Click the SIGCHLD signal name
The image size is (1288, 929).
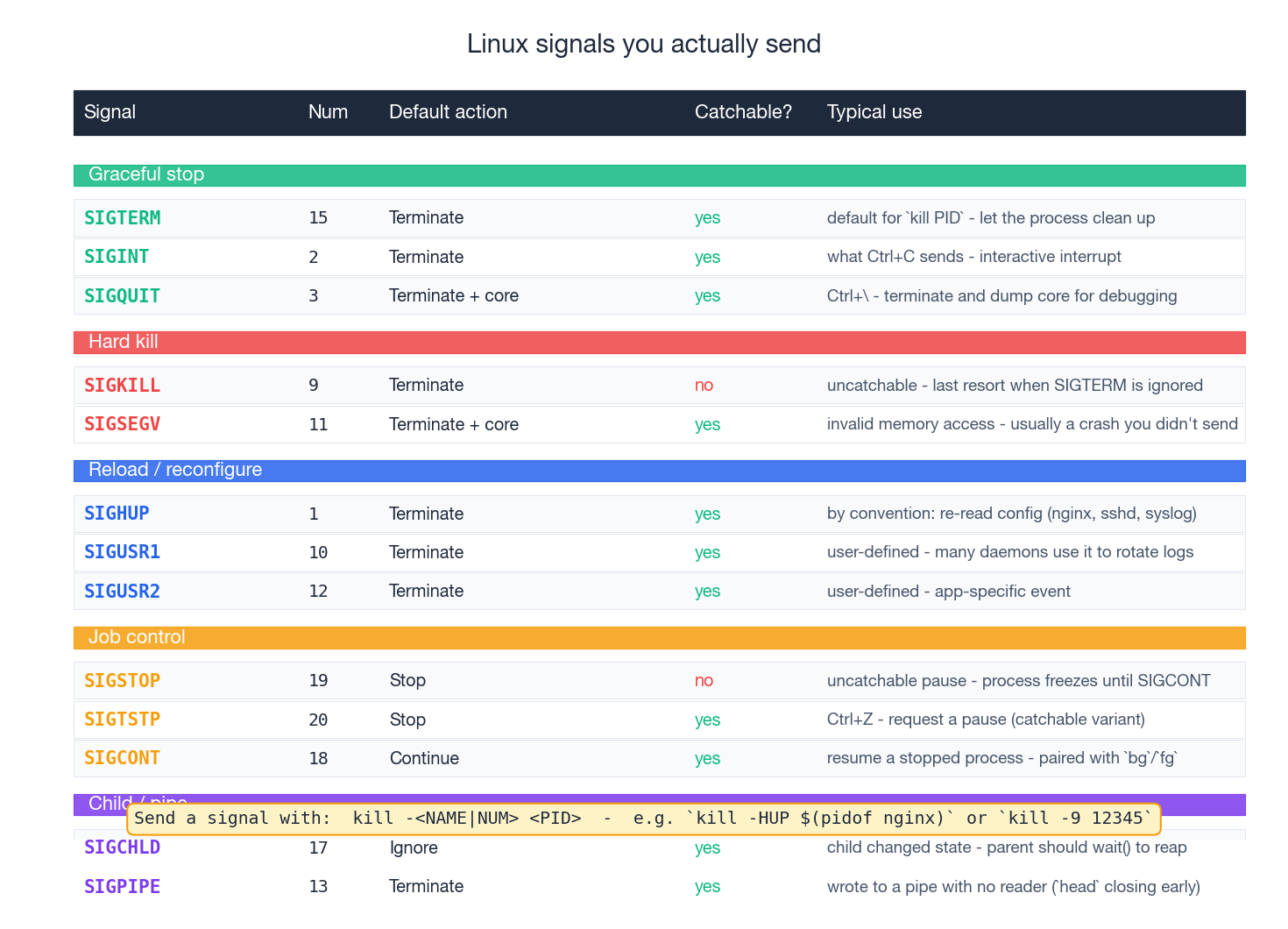(x=122, y=847)
